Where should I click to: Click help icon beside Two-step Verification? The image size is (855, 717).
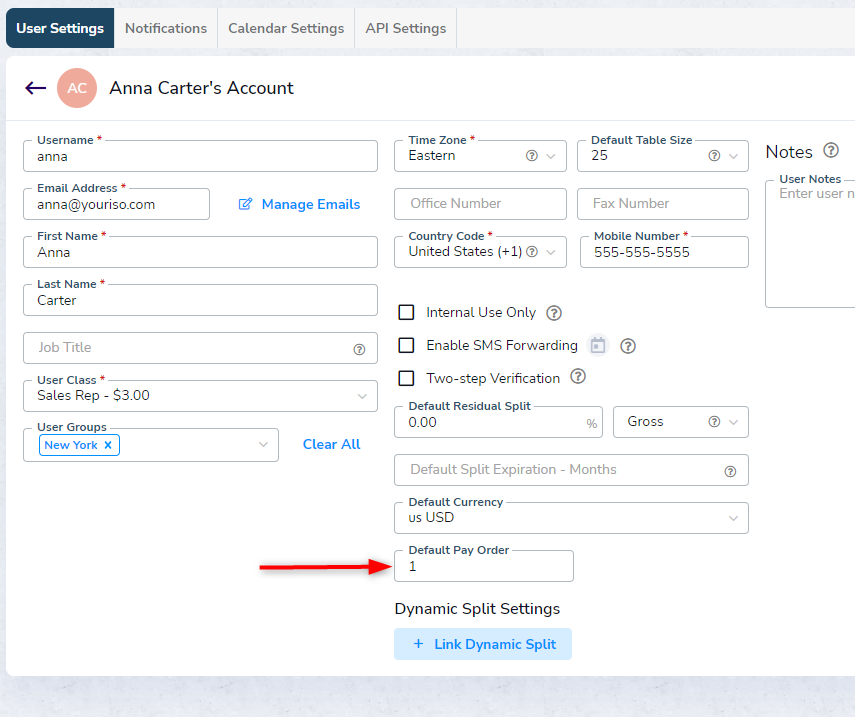577,377
